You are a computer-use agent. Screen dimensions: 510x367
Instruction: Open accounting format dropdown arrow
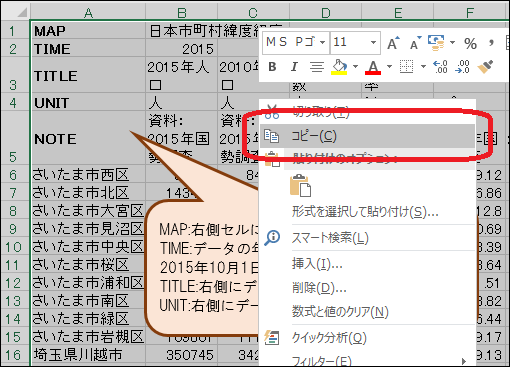(x=452, y=43)
